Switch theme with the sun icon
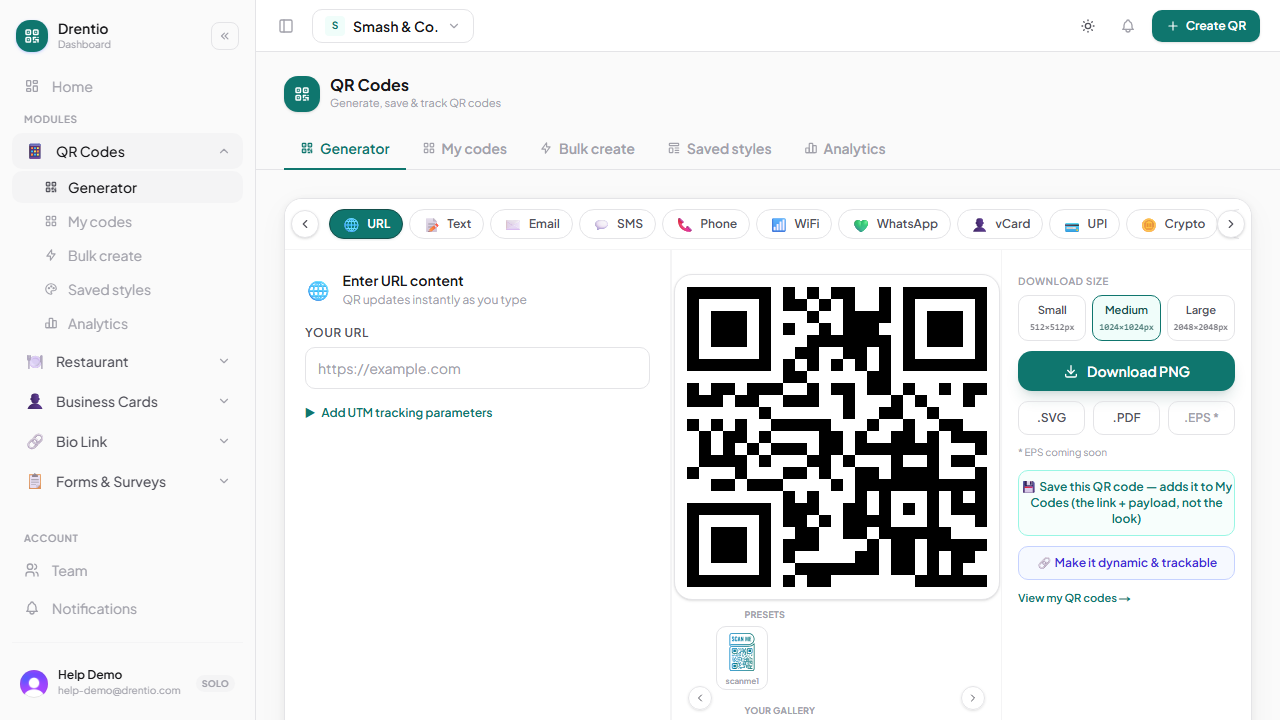The width and height of the screenshot is (1280, 720). coord(1088,26)
